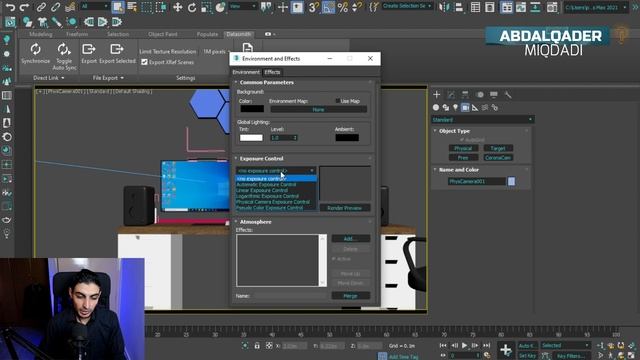Toggle Angle Snap icon
This screenshot has width=640, height=360.
click(x=329, y=7)
